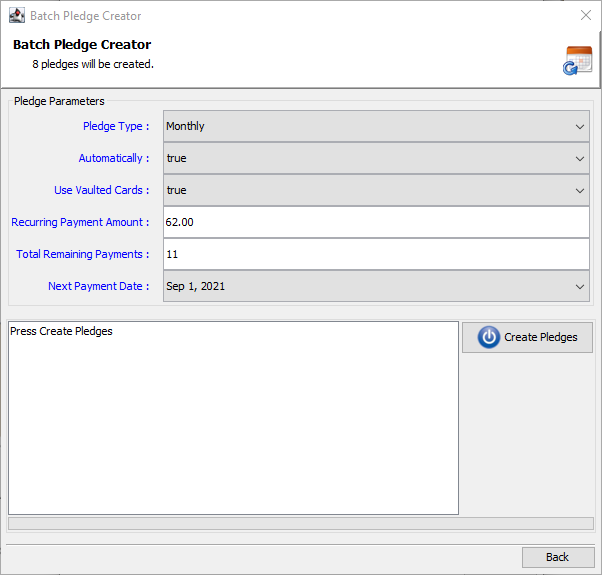602x575 pixels.
Task: Click the Press Create Pledges log area
Action: tap(233, 418)
